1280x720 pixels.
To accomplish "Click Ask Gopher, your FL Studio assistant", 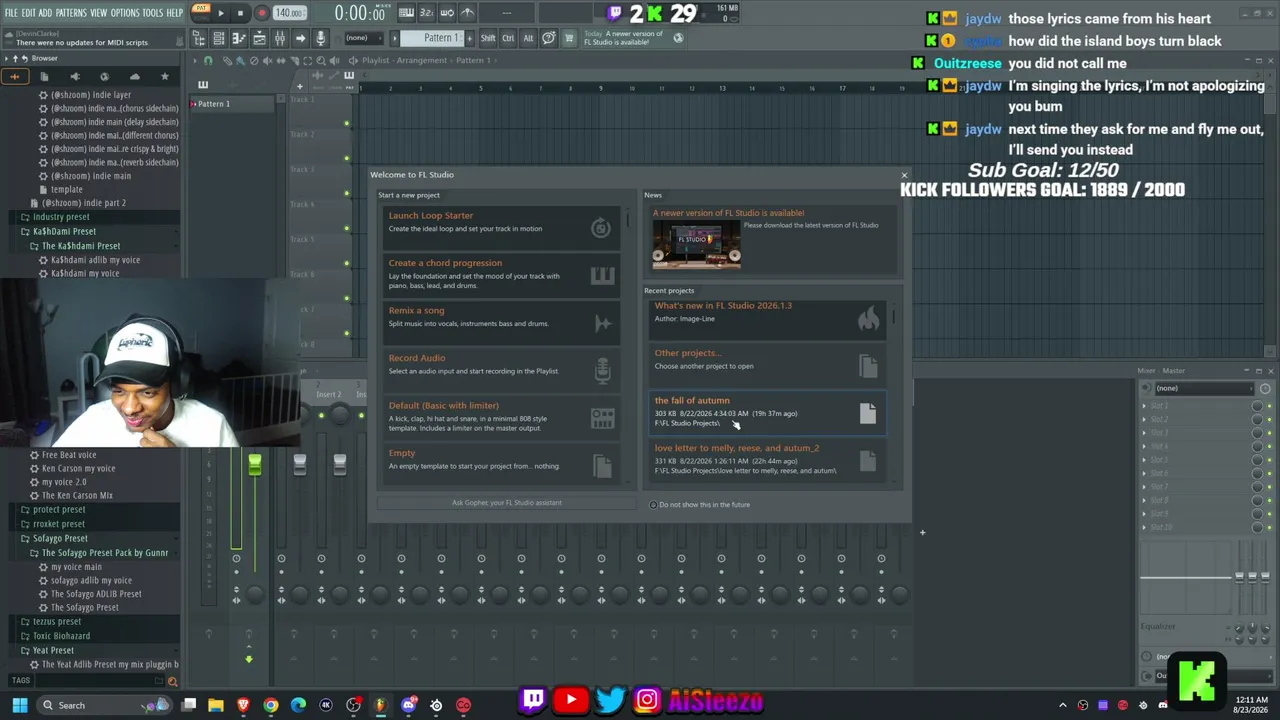I will pos(507,503).
